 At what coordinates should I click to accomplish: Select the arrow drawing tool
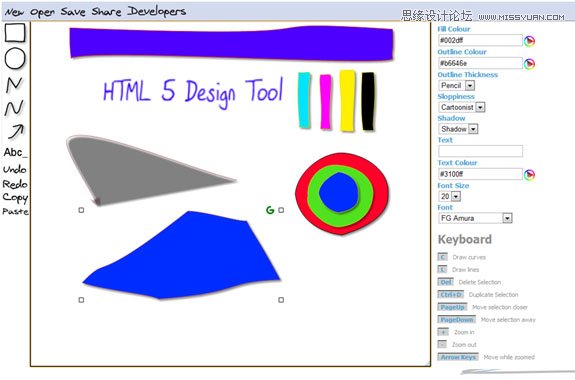coord(16,131)
